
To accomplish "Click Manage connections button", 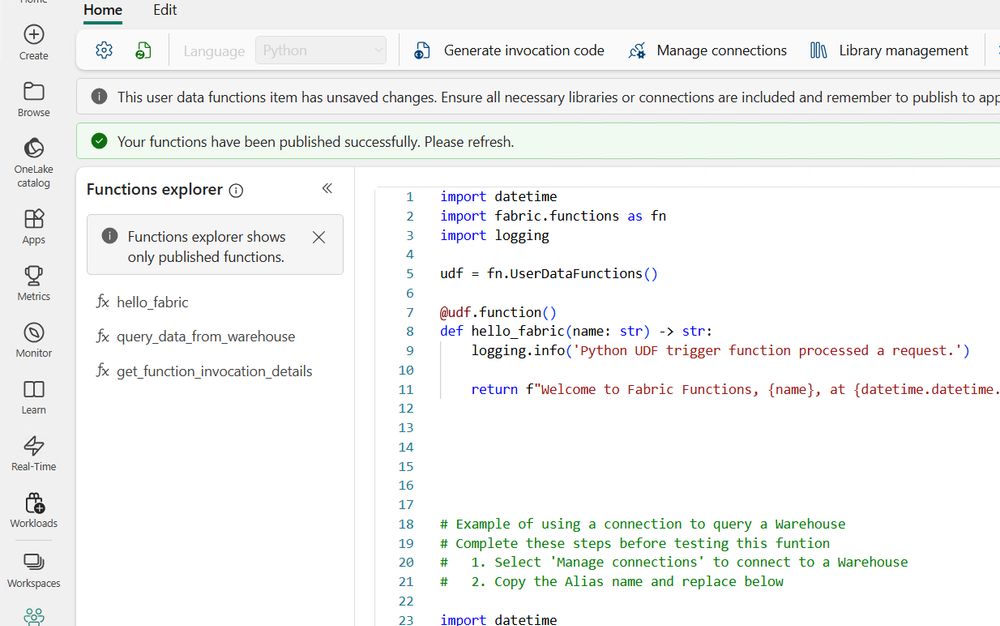I will point(707,50).
